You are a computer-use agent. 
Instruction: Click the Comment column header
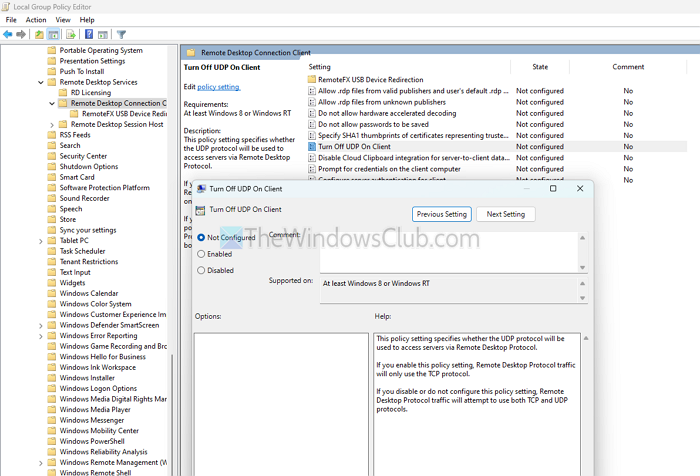(x=628, y=67)
